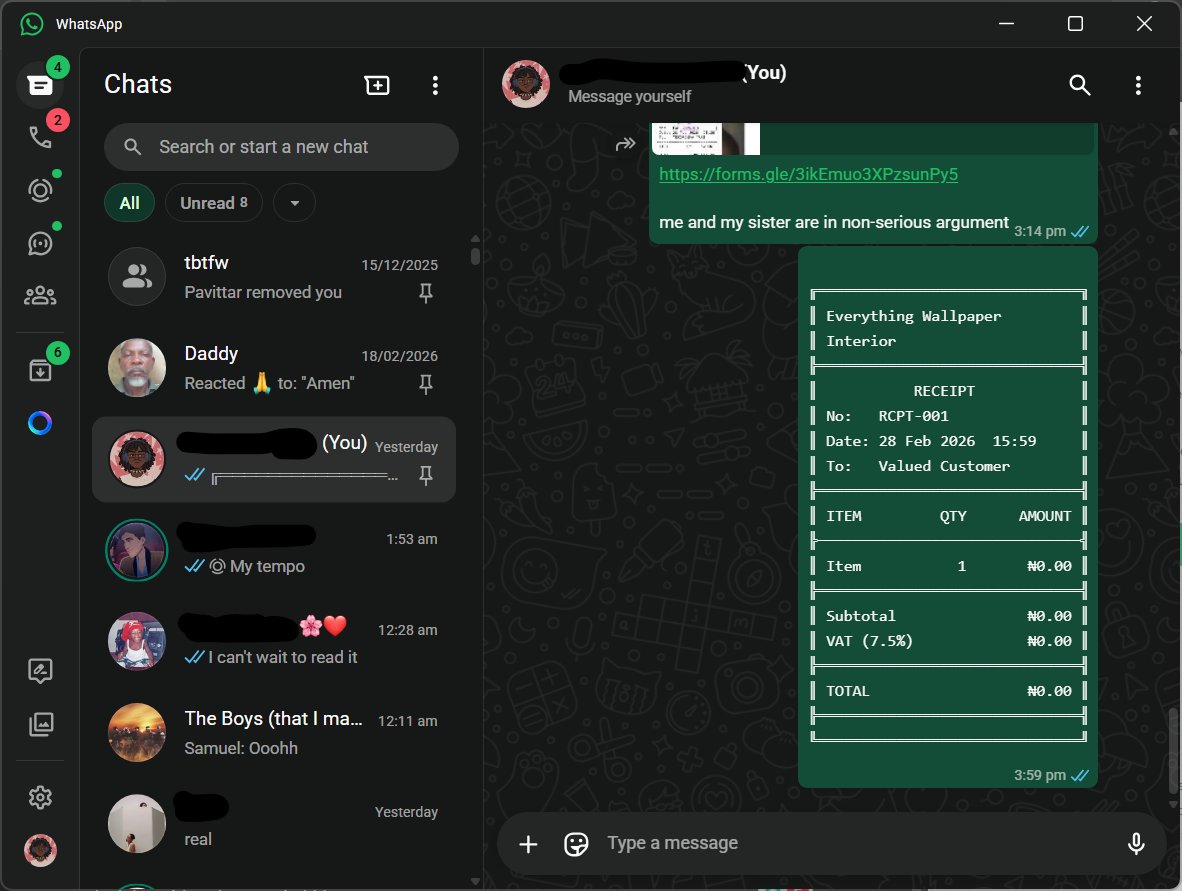This screenshot has width=1182, height=891.
Task: Open the attach plus button
Action: (528, 844)
